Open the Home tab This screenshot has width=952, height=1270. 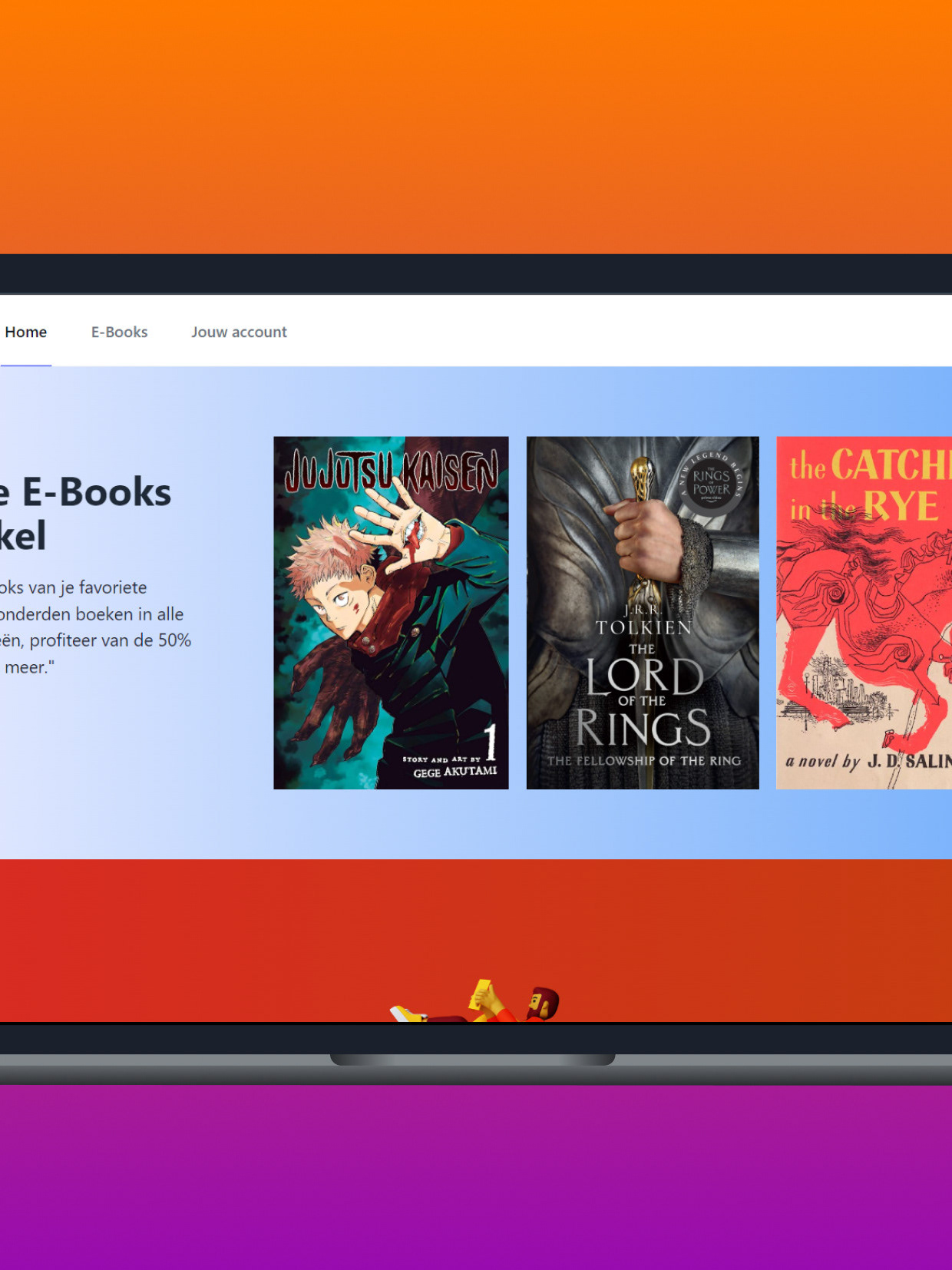tap(25, 332)
